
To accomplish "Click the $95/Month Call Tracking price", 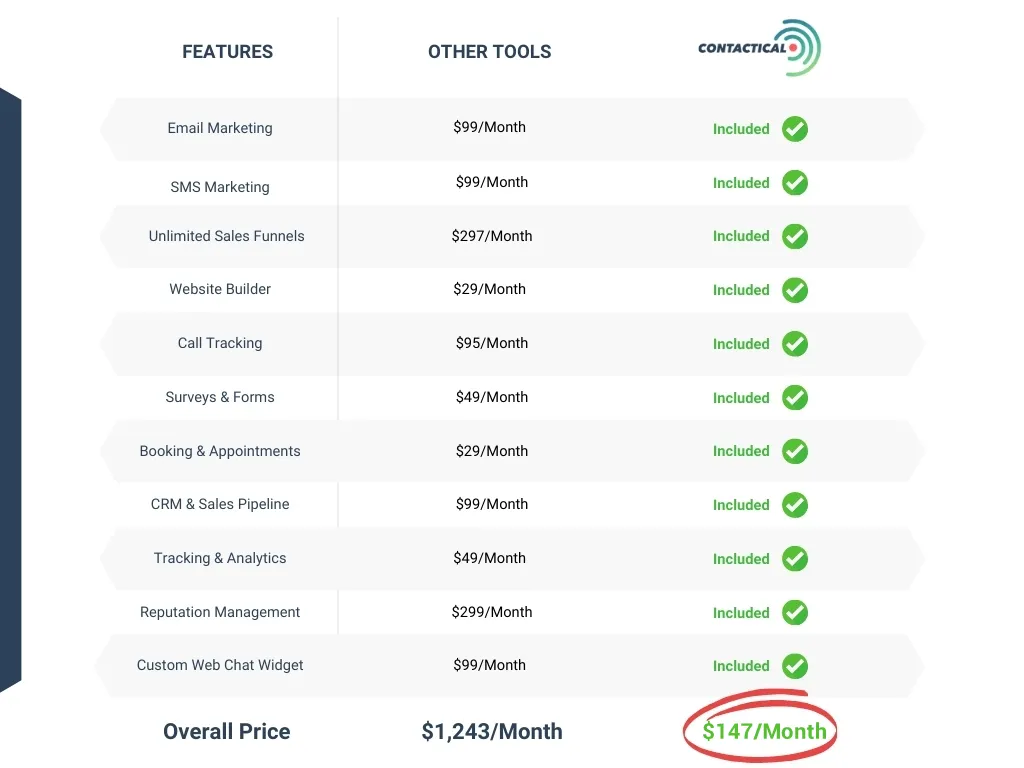I will coord(492,343).
